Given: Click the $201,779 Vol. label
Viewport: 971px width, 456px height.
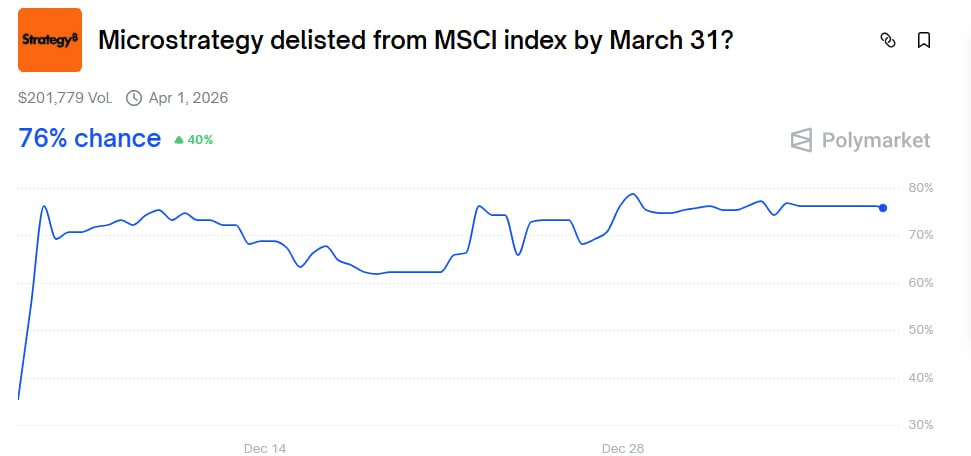Looking at the screenshot, I should tap(66, 98).
